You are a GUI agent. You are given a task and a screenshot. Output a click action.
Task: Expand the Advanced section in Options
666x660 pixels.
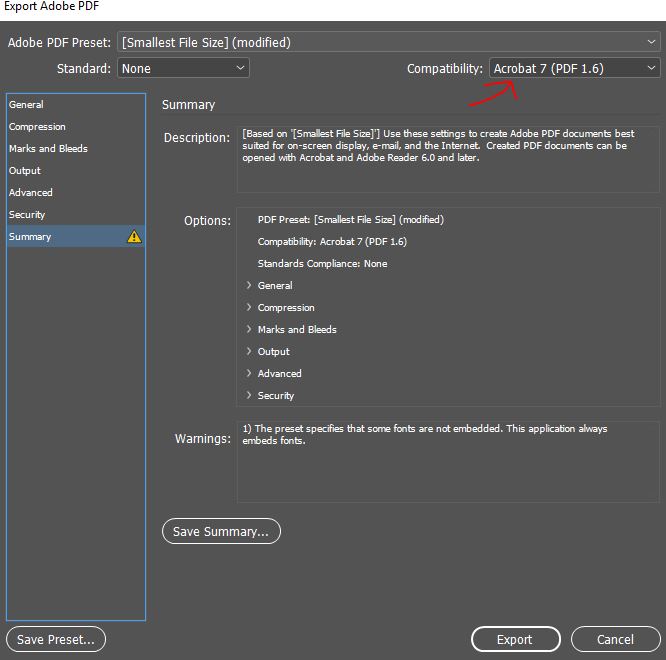[x=248, y=373]
